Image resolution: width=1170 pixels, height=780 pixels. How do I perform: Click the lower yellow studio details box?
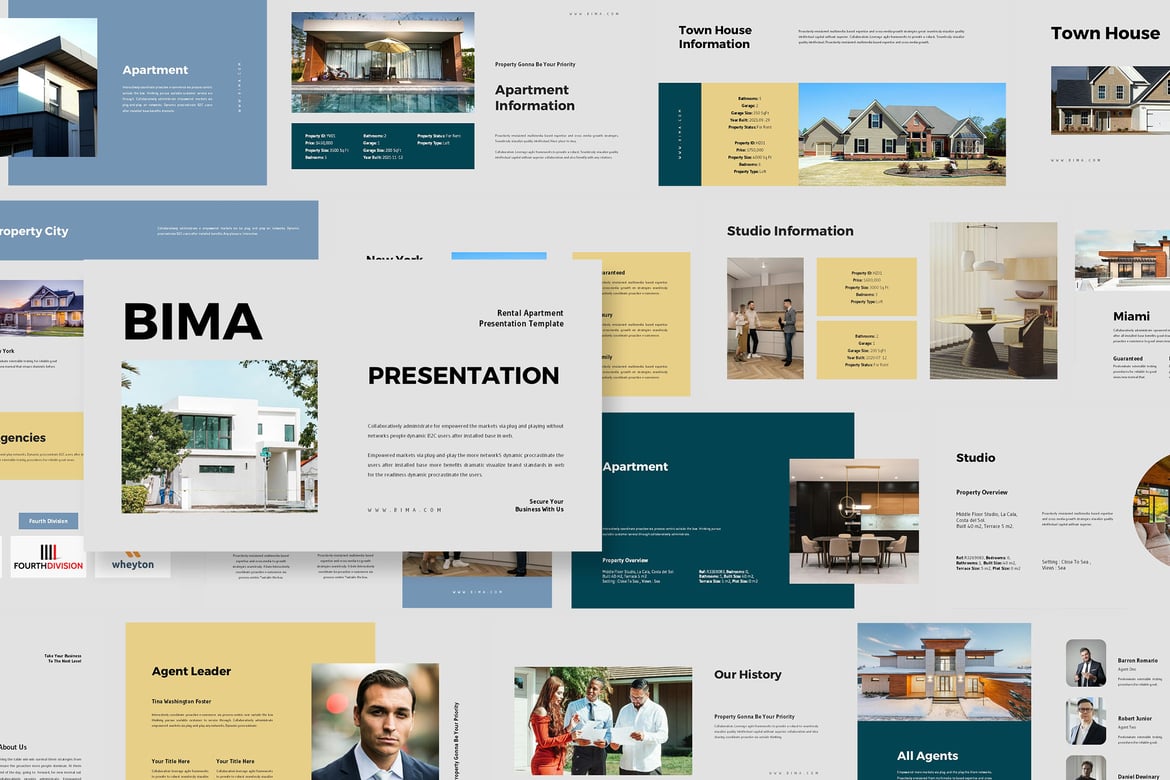click(866, 350)
